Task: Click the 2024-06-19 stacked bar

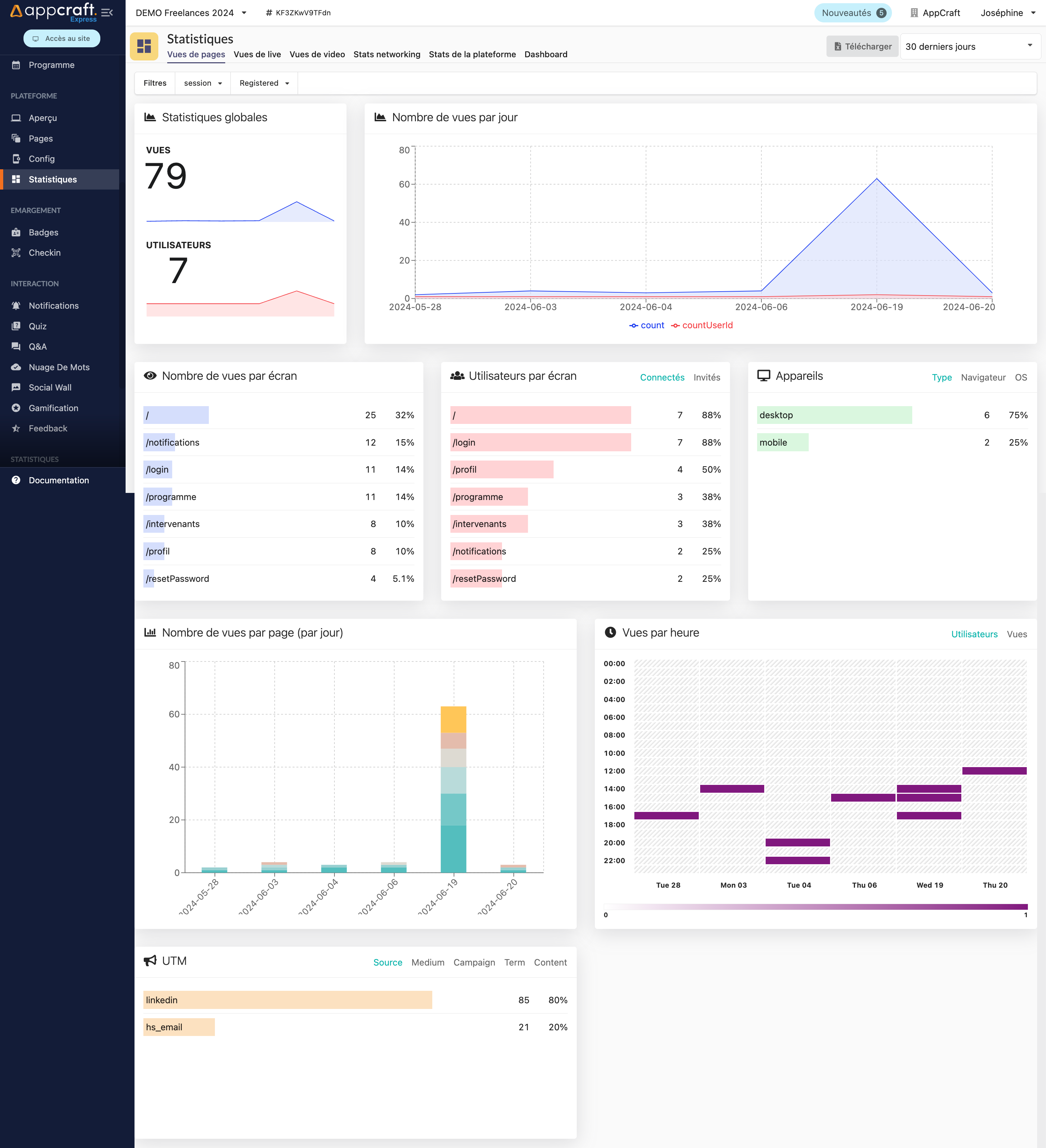Action: coord(453,789)
